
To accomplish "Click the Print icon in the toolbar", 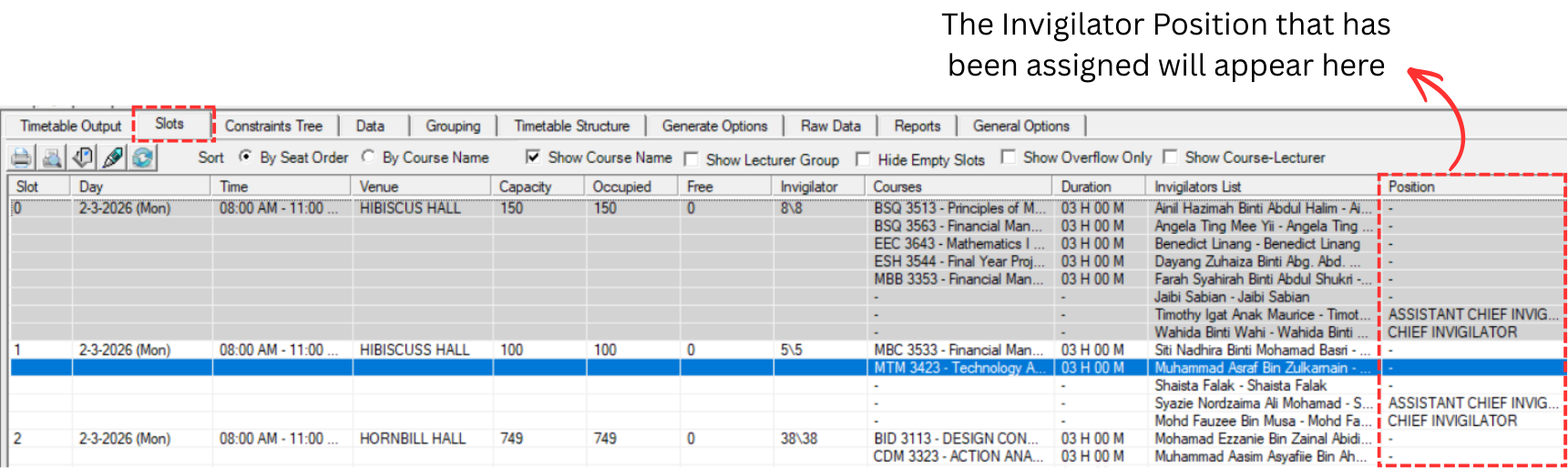I will (x=21, y=158).
